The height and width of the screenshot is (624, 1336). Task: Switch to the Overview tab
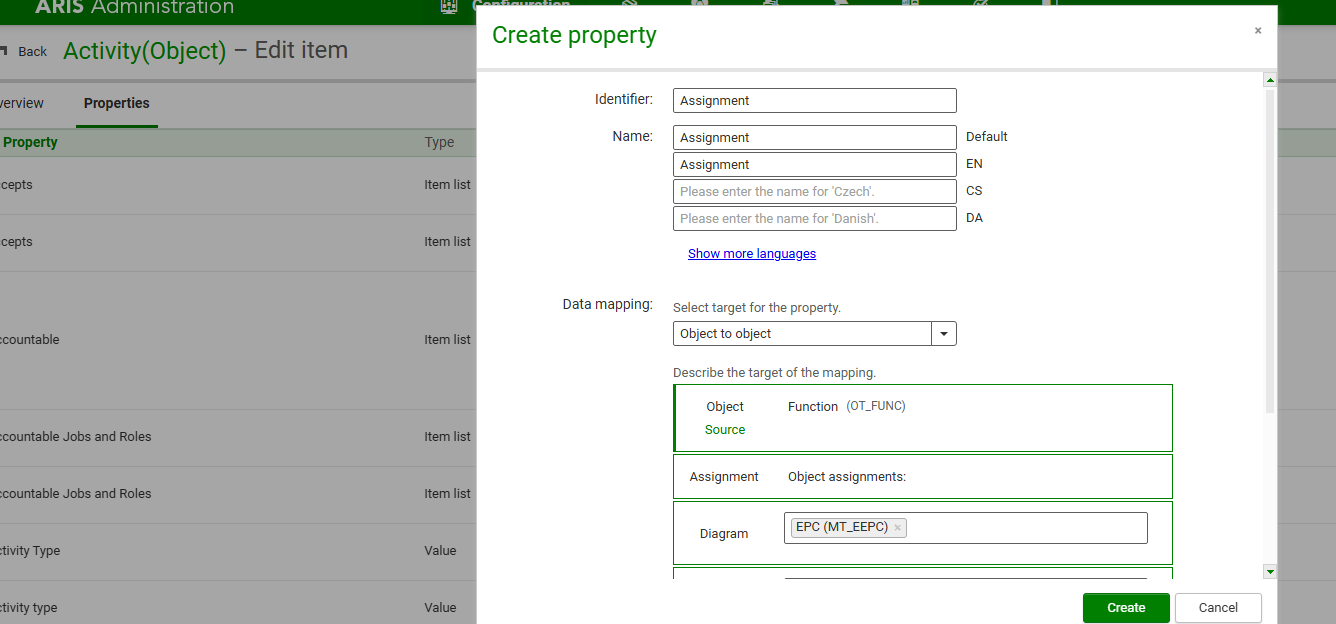pyautogui.click(x=22, y=103)
